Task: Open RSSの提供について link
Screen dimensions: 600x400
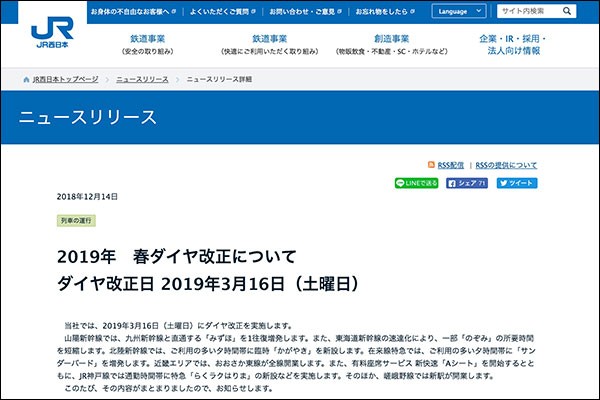Action: pos(506,165)
